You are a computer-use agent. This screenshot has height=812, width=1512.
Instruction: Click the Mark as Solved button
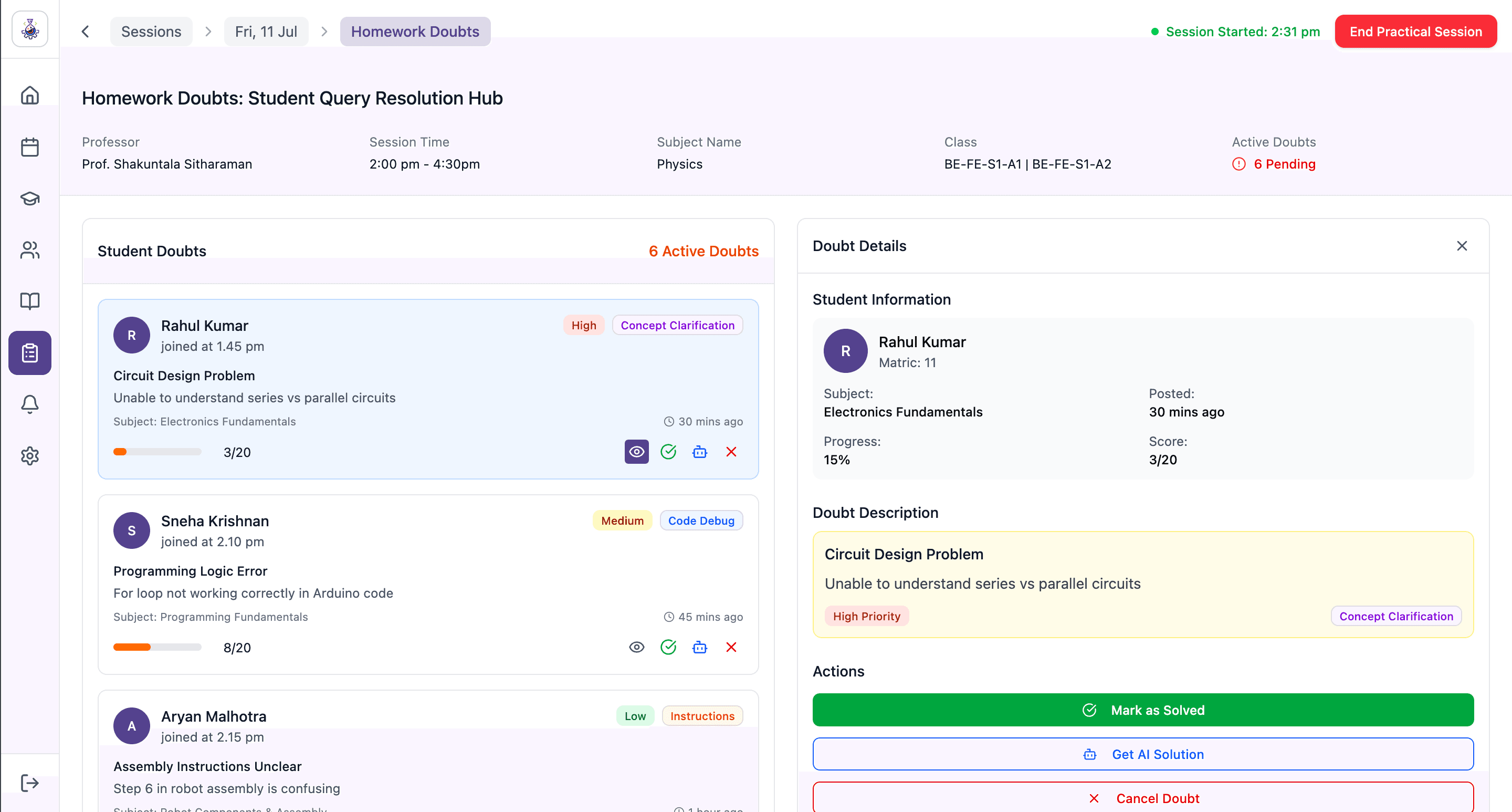pos(1143,710)
